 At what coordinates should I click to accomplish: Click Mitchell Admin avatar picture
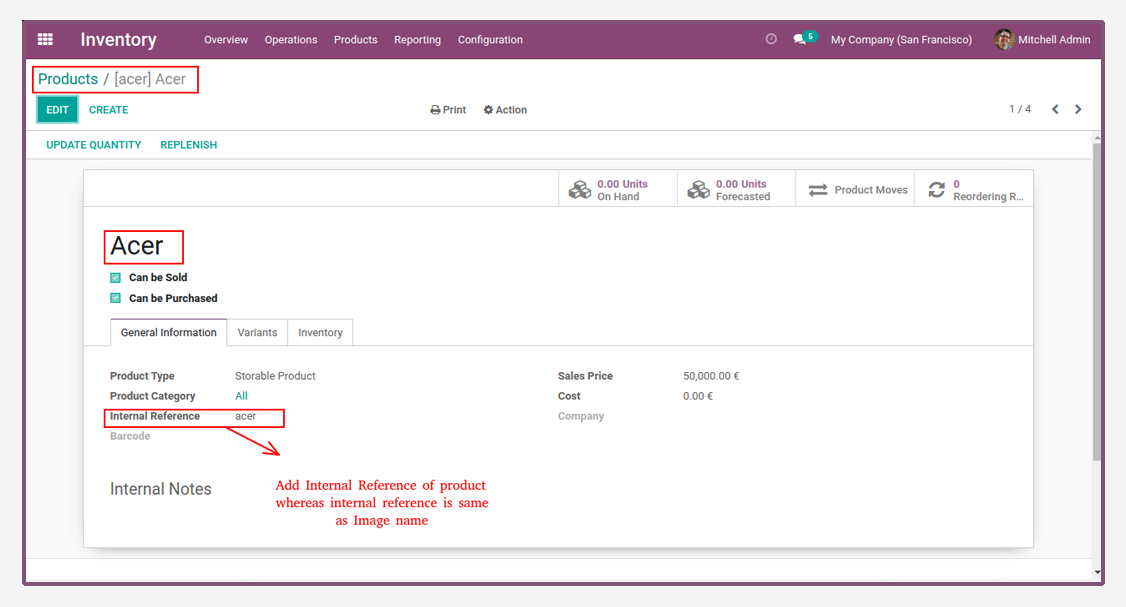[x=1003, y=40]
